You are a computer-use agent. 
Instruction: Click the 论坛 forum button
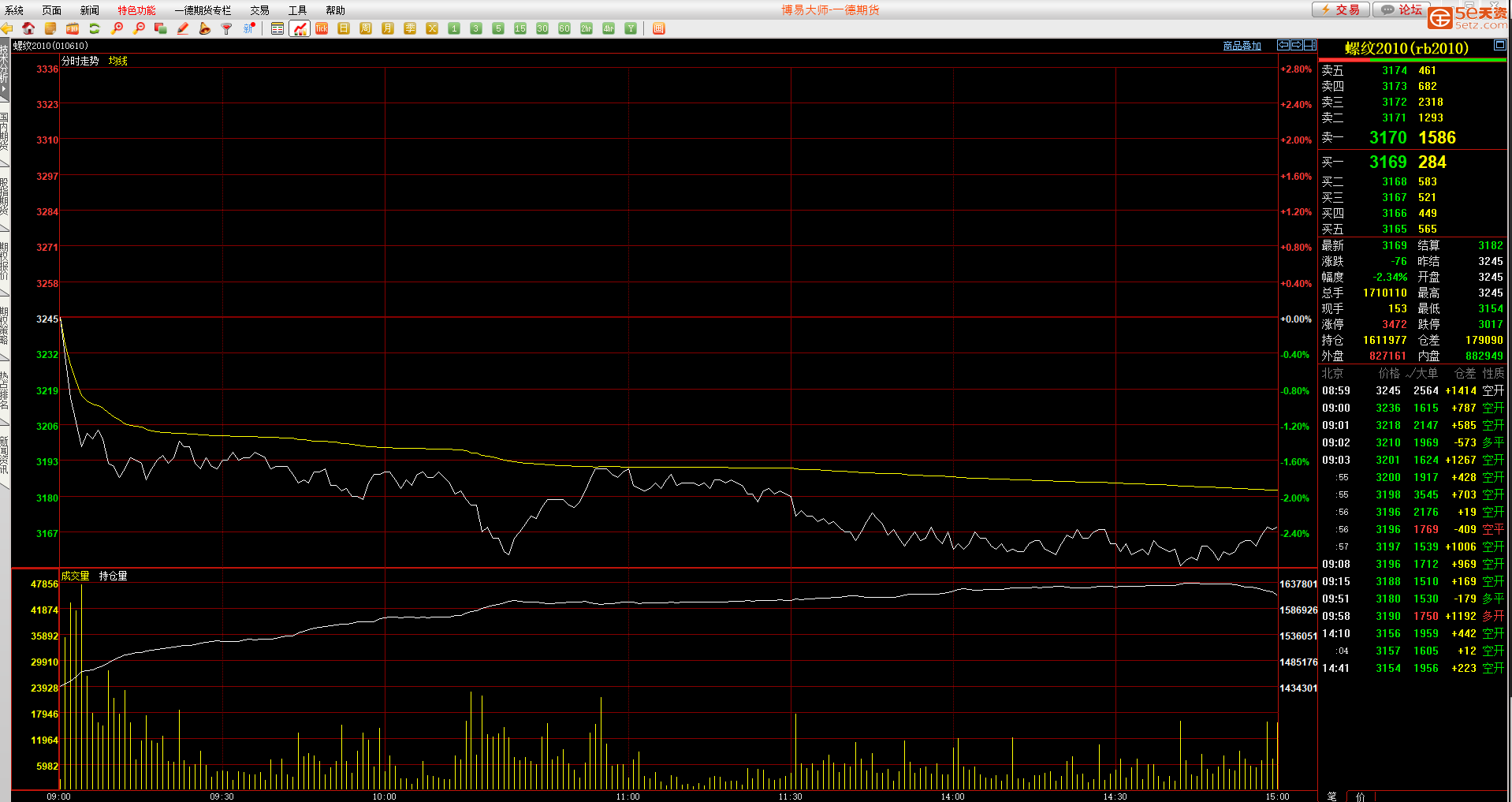coord(1402,9)
